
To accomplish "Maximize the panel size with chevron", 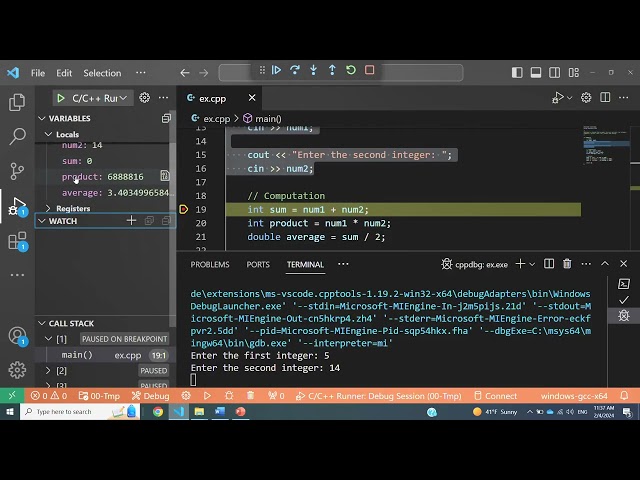I will click(x=605, y=264).
